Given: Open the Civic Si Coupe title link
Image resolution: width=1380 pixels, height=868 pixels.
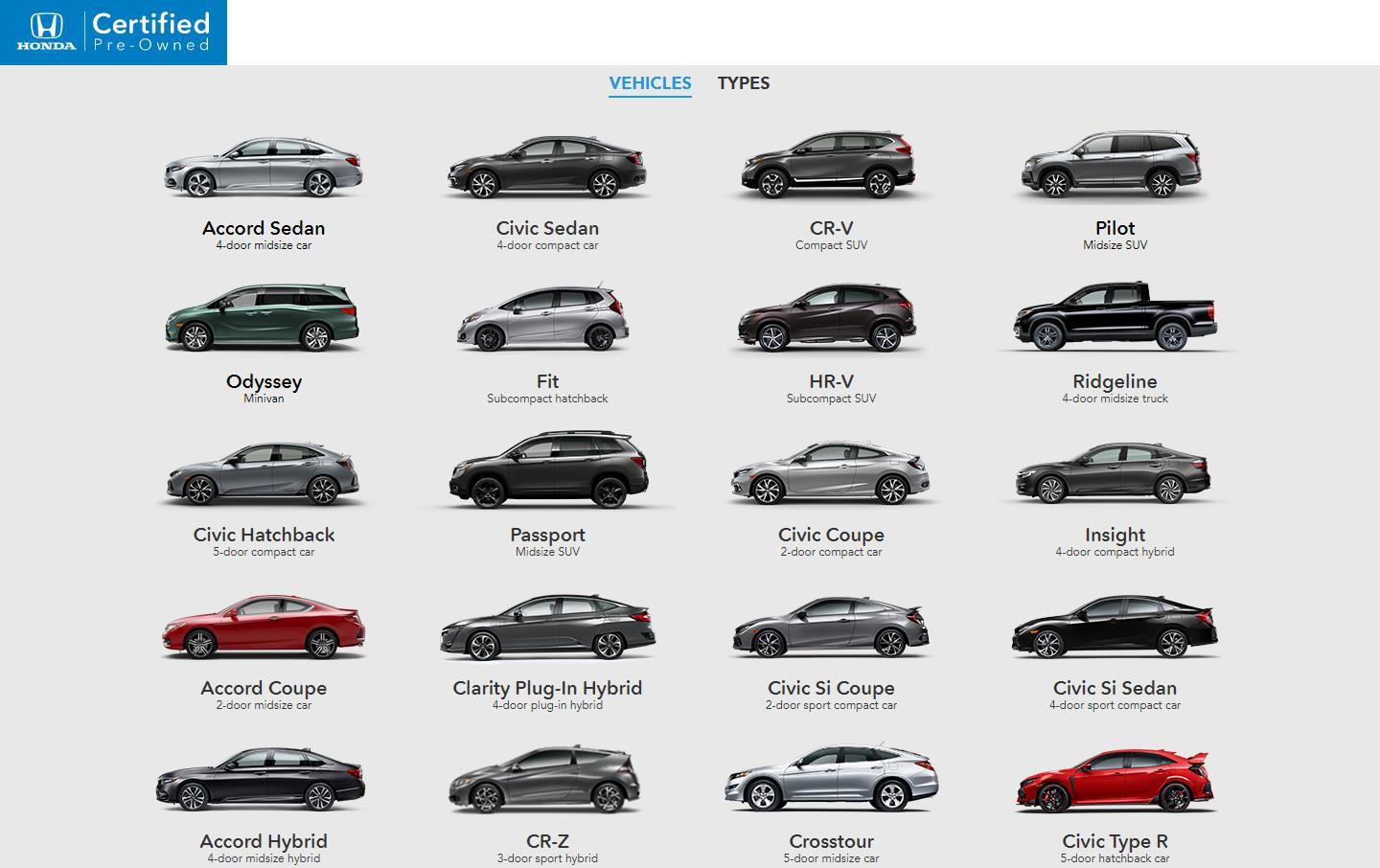Looking at the screenshot, I should pos(831,688).
